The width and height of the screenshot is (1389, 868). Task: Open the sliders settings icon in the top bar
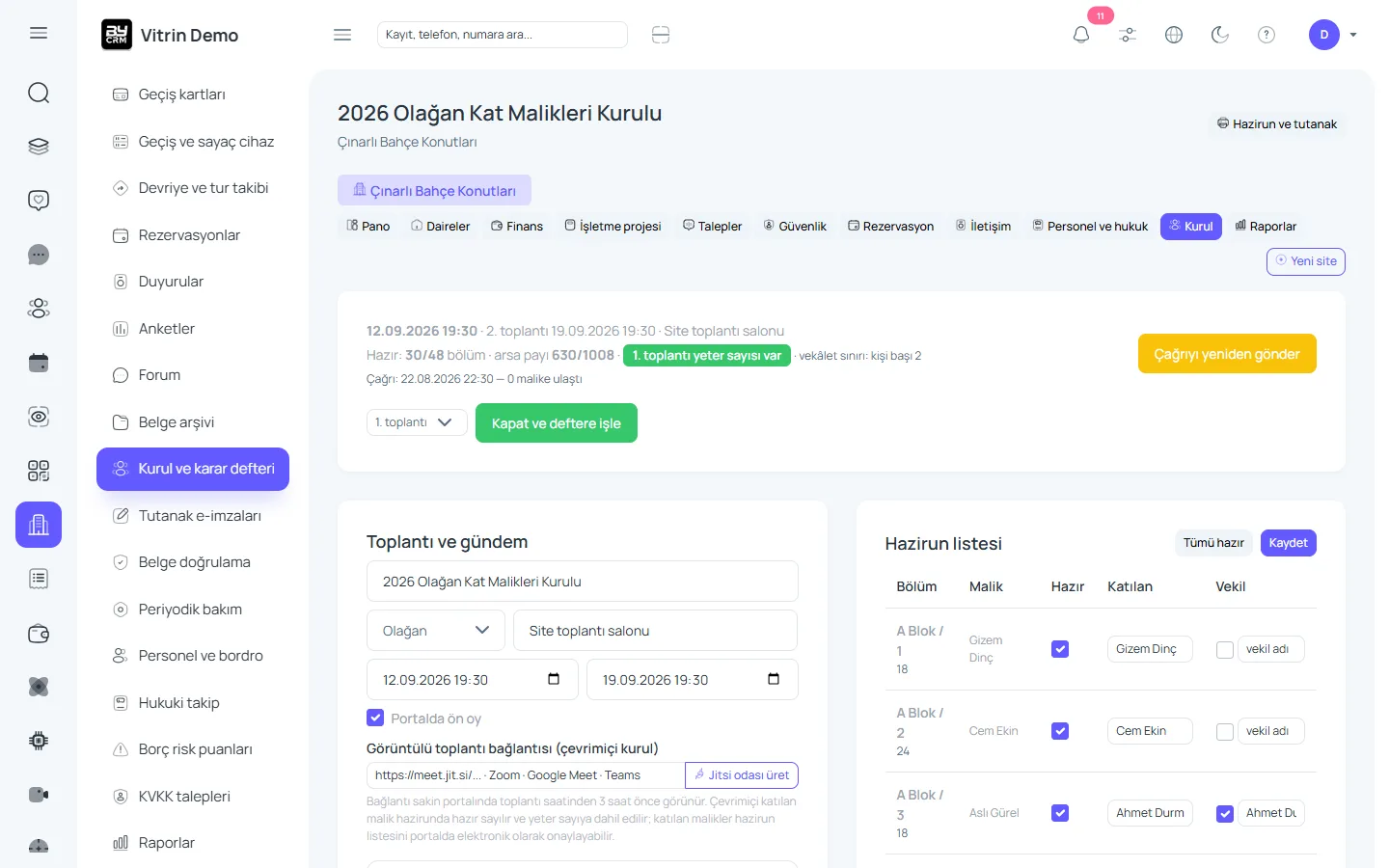[x=1128, y=35]
